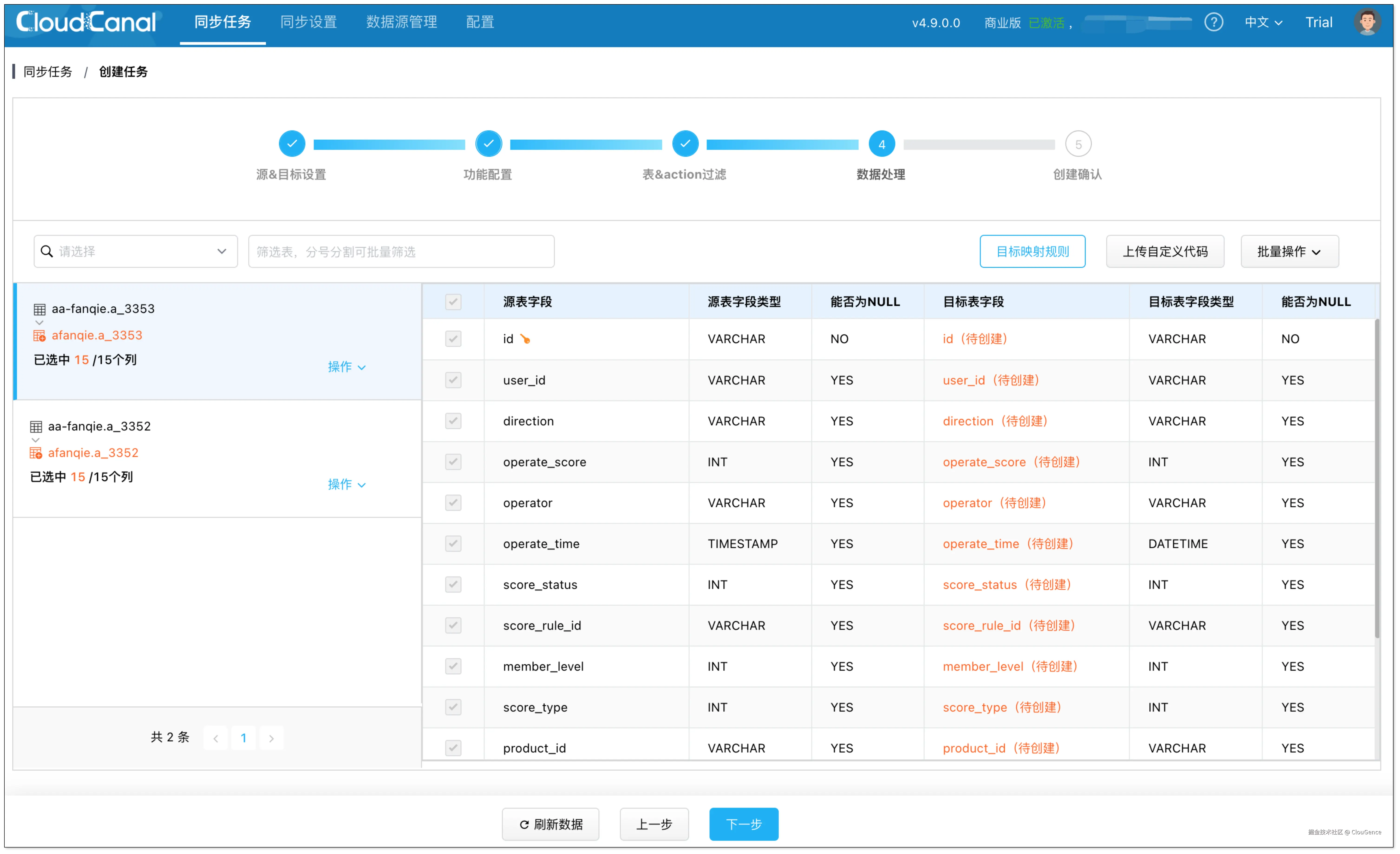
Task: Toggle the select-all checkbox in table header
Action: 453,302
